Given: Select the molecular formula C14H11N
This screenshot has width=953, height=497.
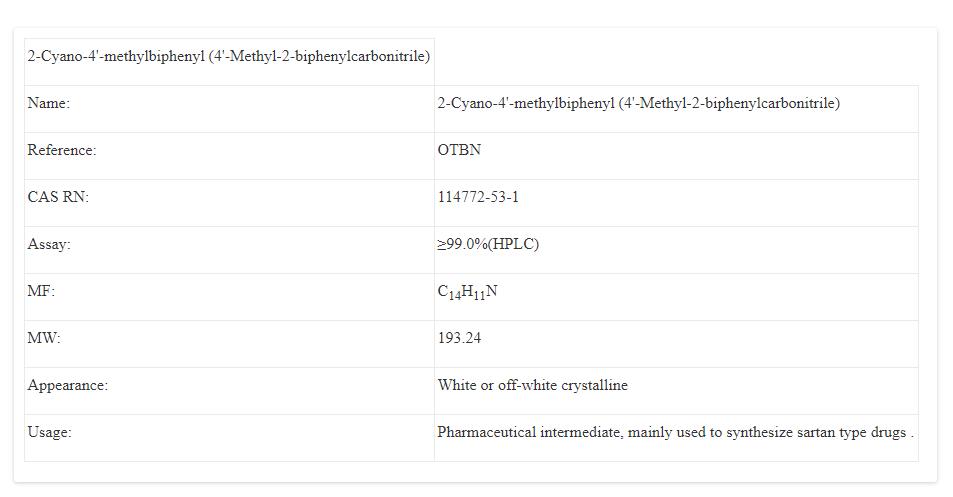Looking at the screenshot, I should pos(467,292).
